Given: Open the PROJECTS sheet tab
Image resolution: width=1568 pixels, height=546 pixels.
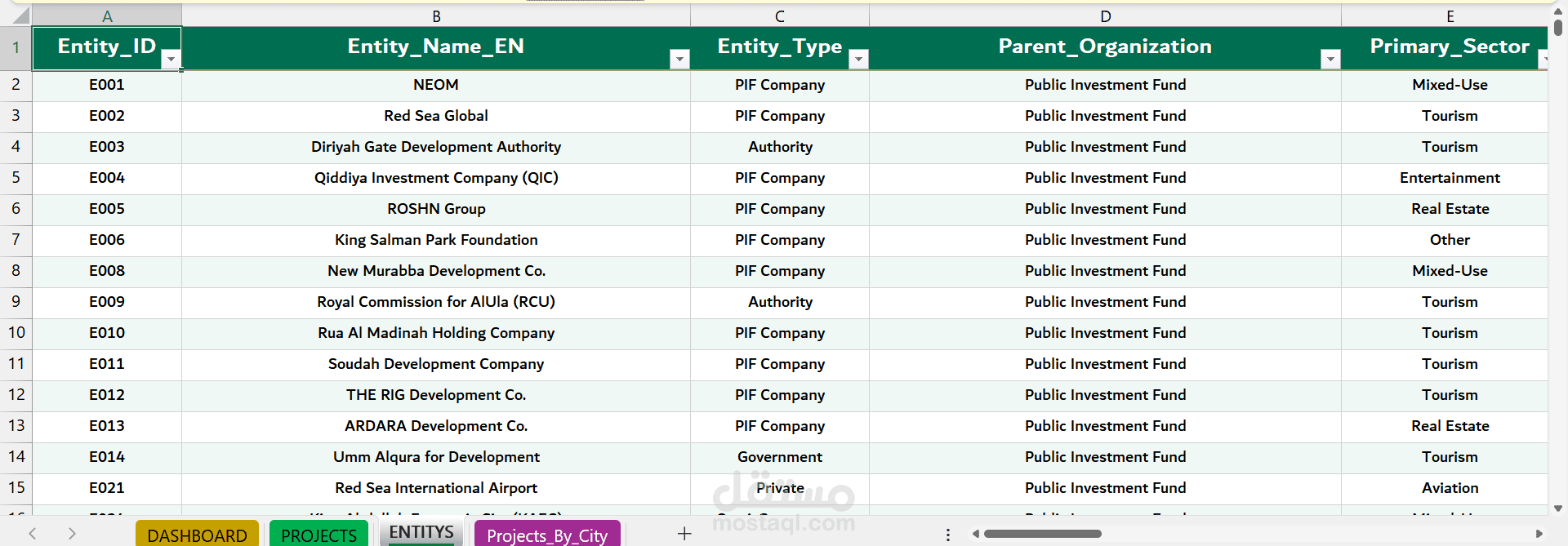Looking at the screenshot, I should click(x=318, y=535).
